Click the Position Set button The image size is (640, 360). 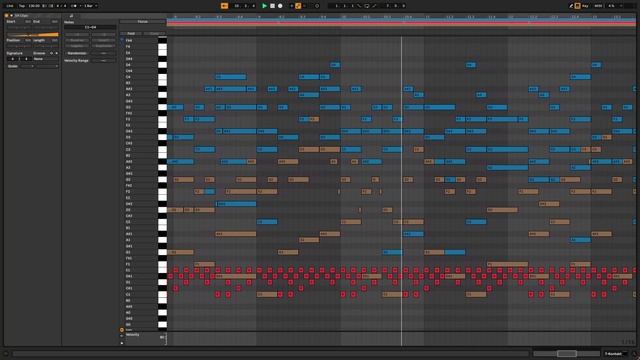[x=28, y=40]
